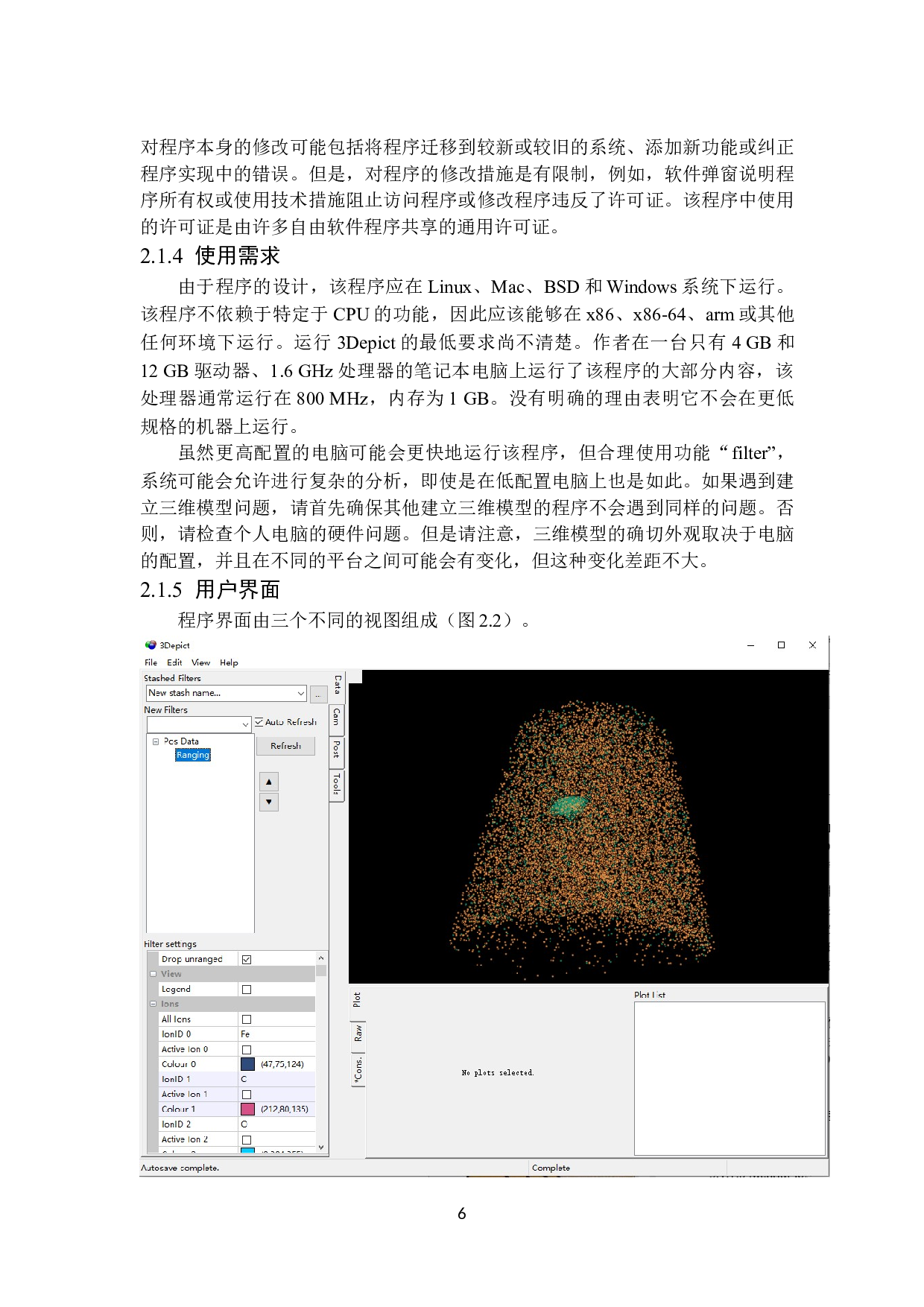Minimize the 3Depict window
924x1307 pixels.
tap(750, 645)
